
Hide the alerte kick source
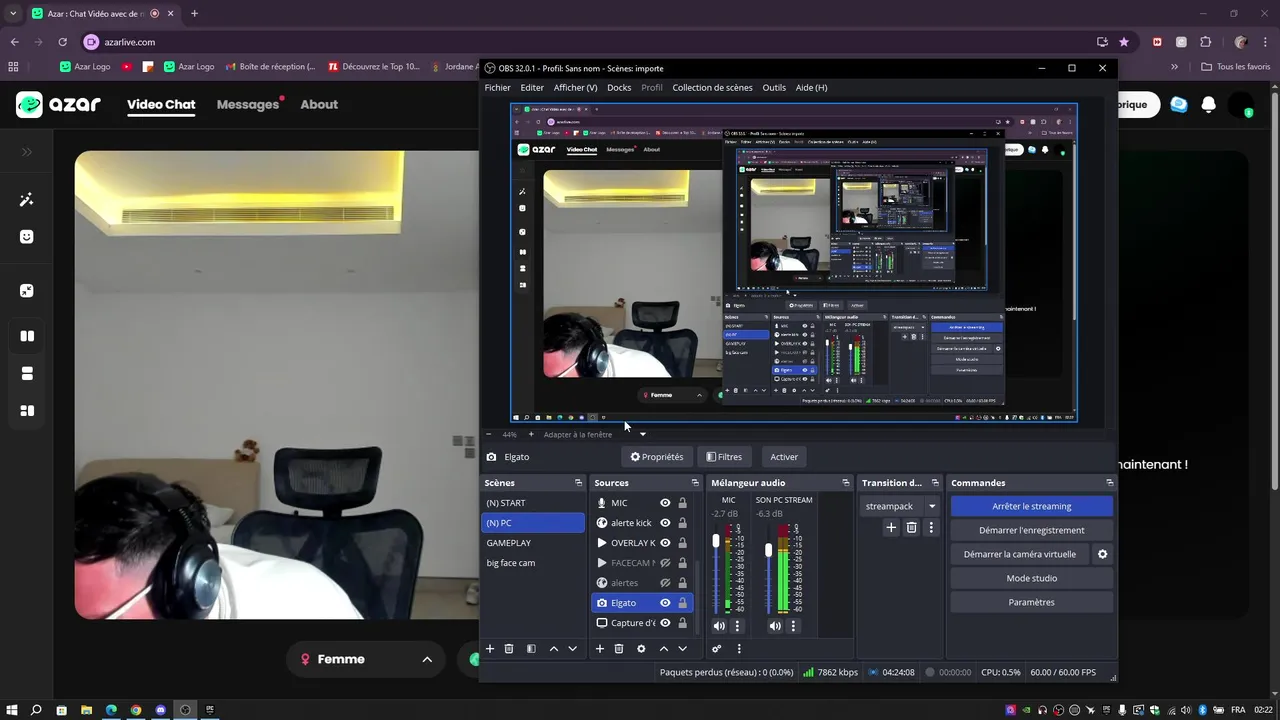click(665, 523)
